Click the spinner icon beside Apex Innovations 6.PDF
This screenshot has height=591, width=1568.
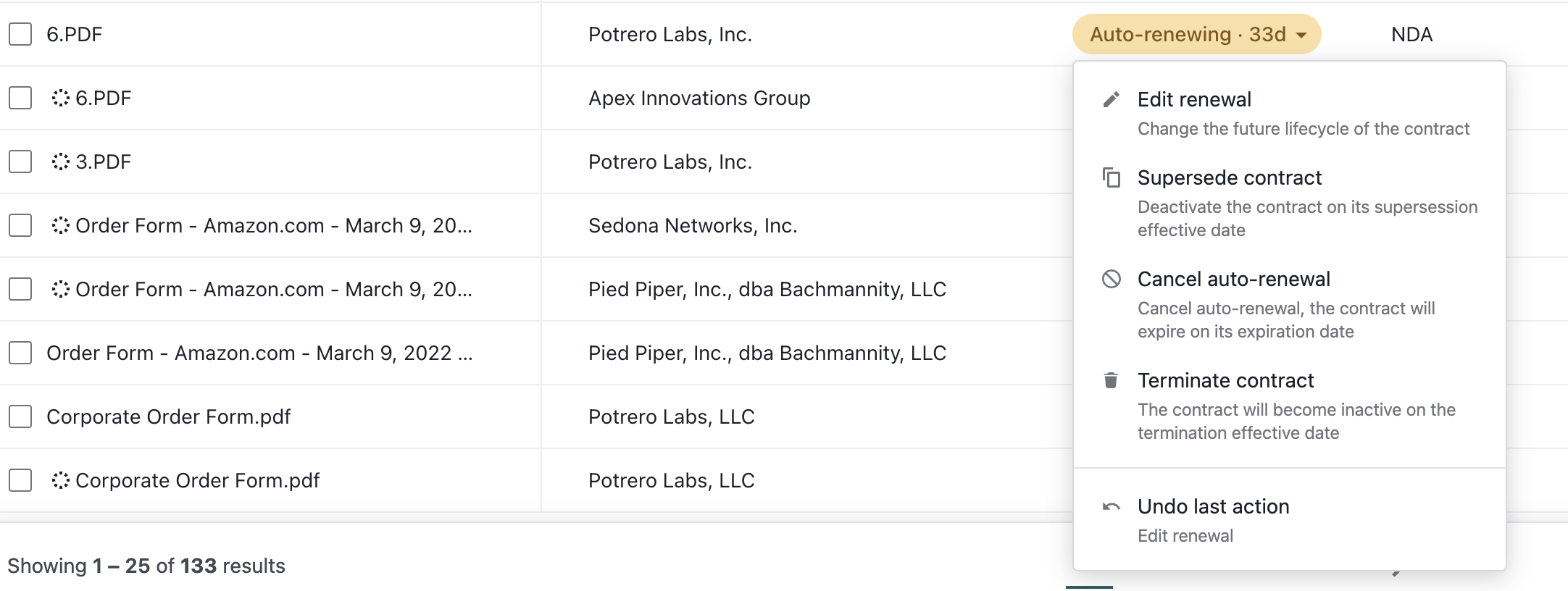coord(61,98)
